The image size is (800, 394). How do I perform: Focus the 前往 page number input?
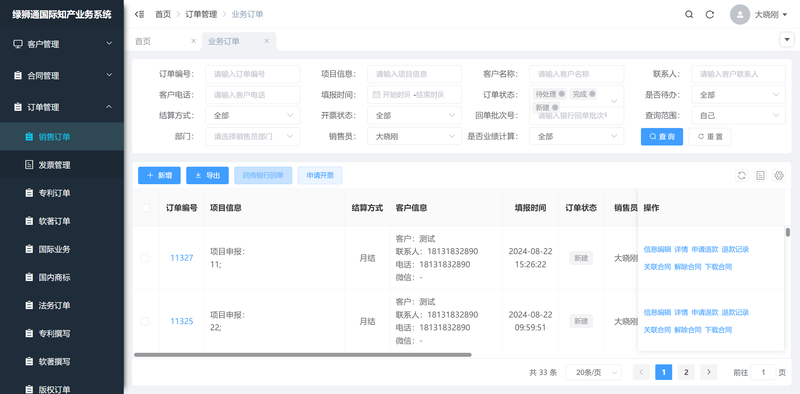763,372
